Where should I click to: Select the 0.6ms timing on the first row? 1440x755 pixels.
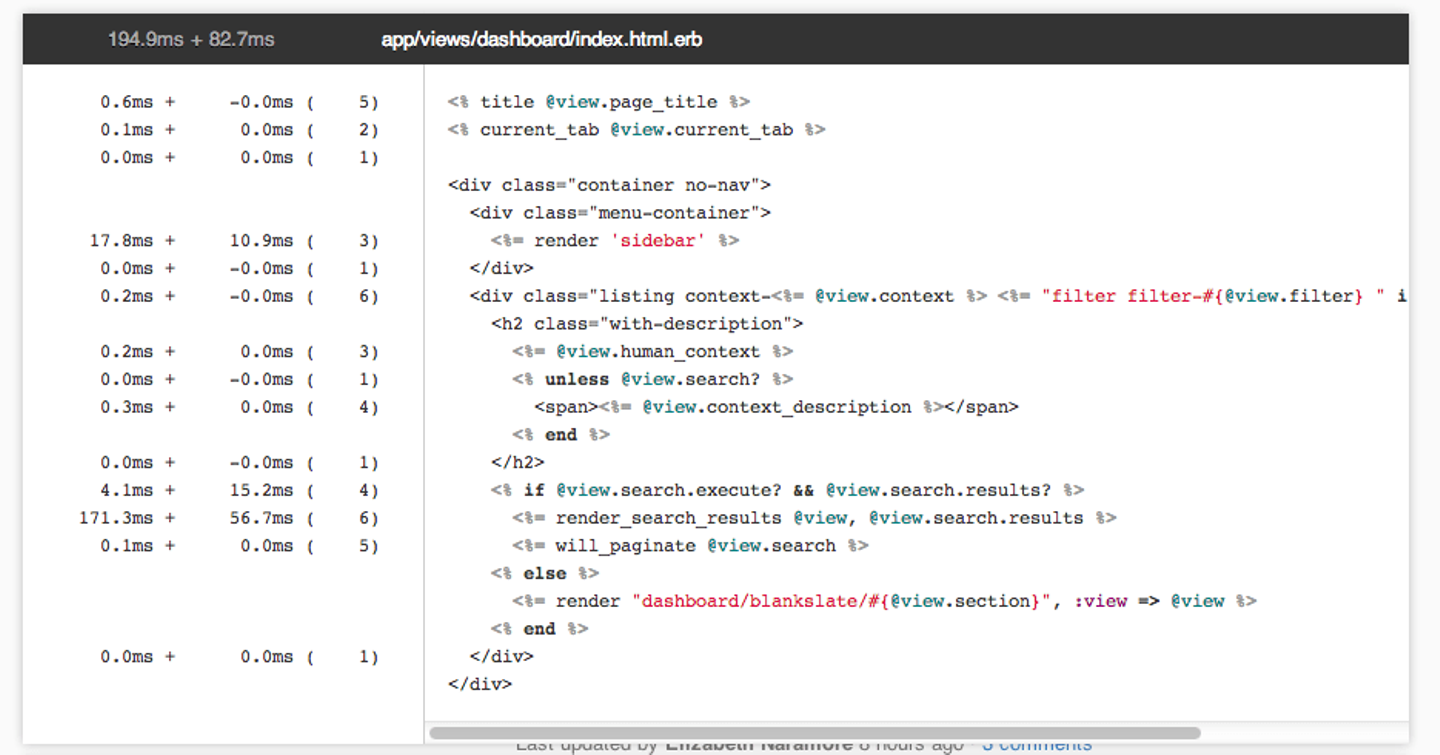[126, 102]
